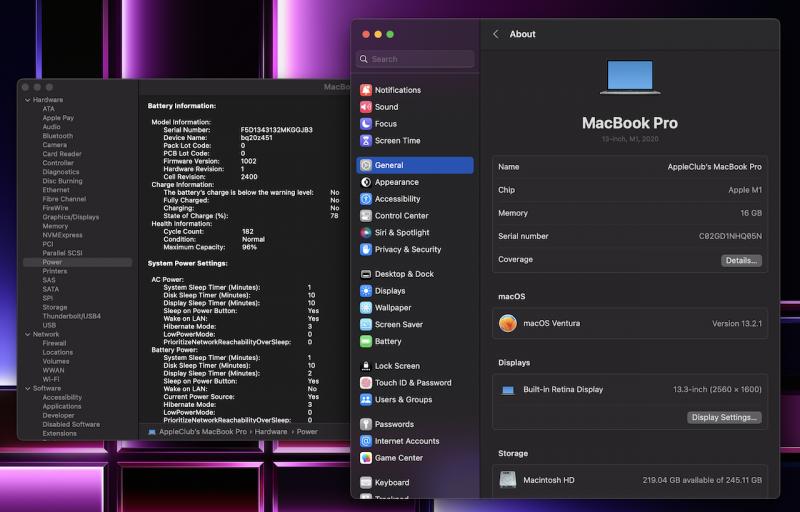
Task: Open the Screen Saver icon
Action: tap(365, 324)
